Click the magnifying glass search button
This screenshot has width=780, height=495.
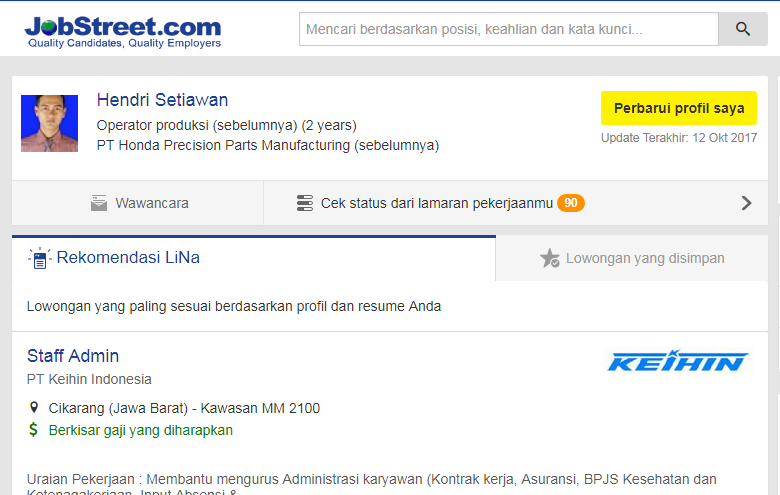coord(743,29)
